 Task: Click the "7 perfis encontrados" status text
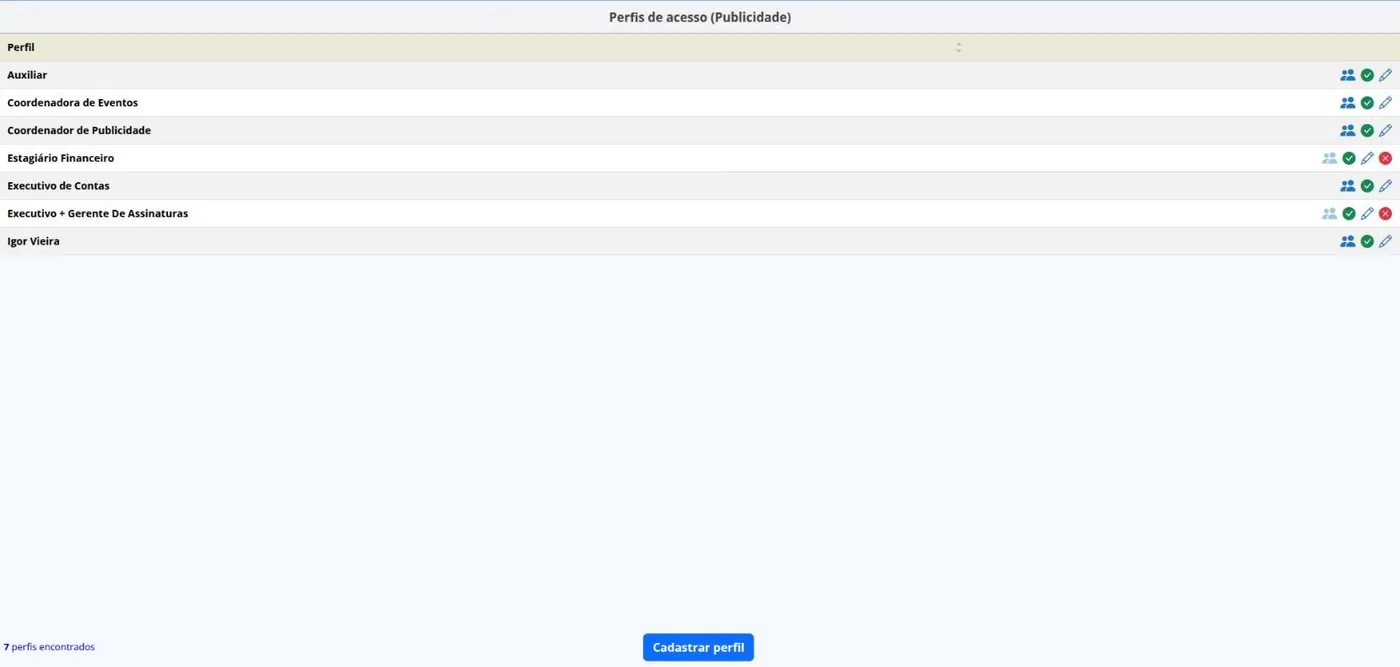tap(49, 647)
